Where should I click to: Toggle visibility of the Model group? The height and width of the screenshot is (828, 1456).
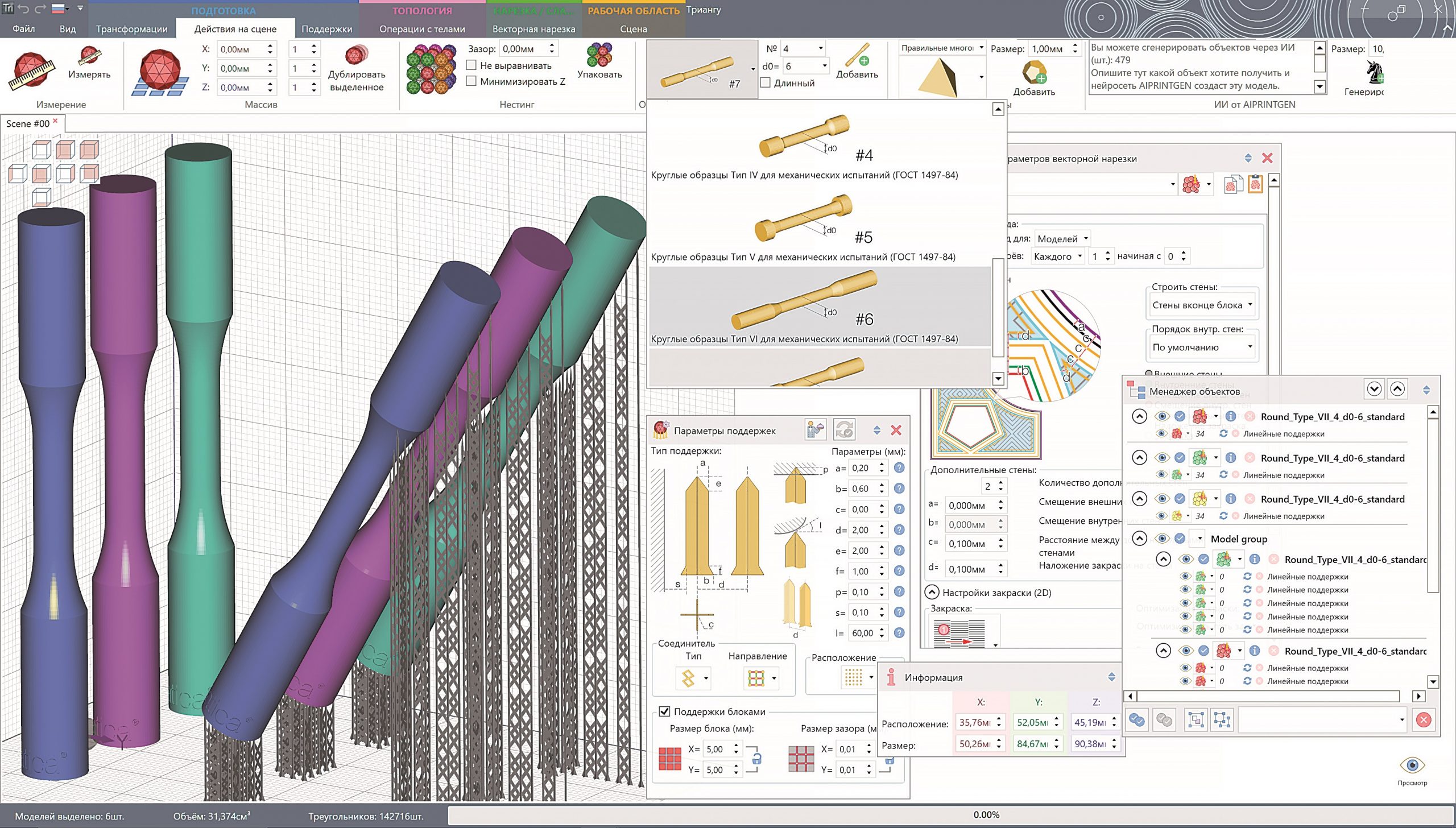(1161, 539)
